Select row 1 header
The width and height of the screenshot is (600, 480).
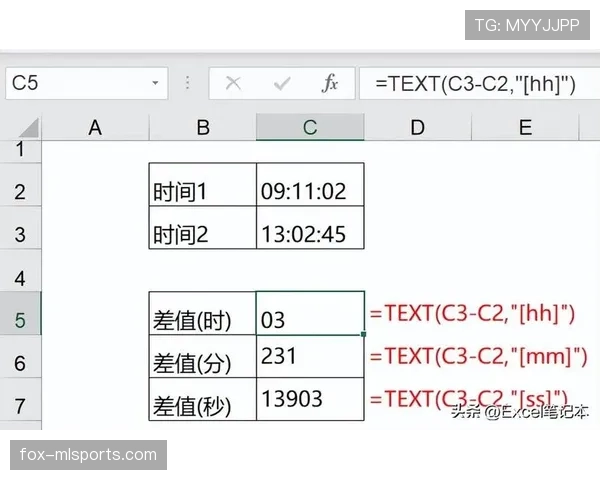pyautogui.click(x=20, y=151)
